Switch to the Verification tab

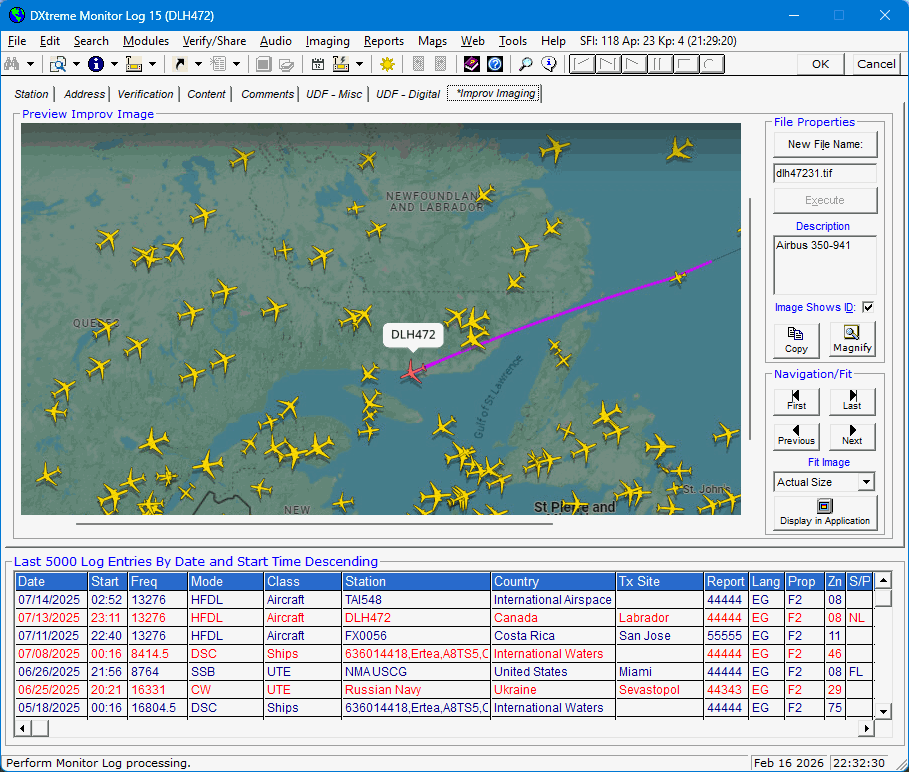pyautogui.click(x=145, y=94)
